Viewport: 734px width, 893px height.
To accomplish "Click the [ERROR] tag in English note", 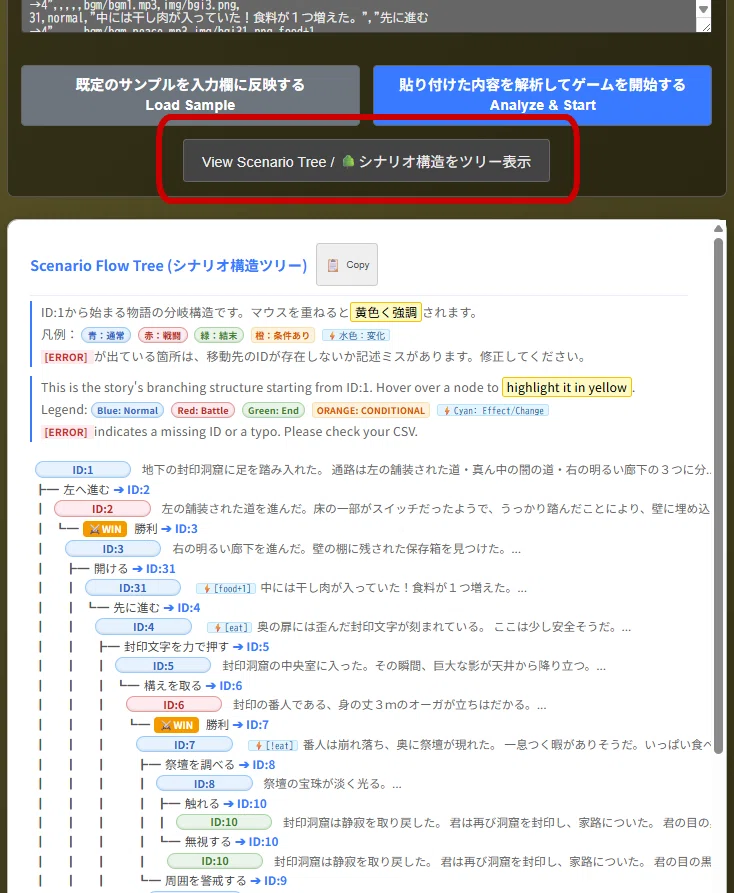I will 66,432.
